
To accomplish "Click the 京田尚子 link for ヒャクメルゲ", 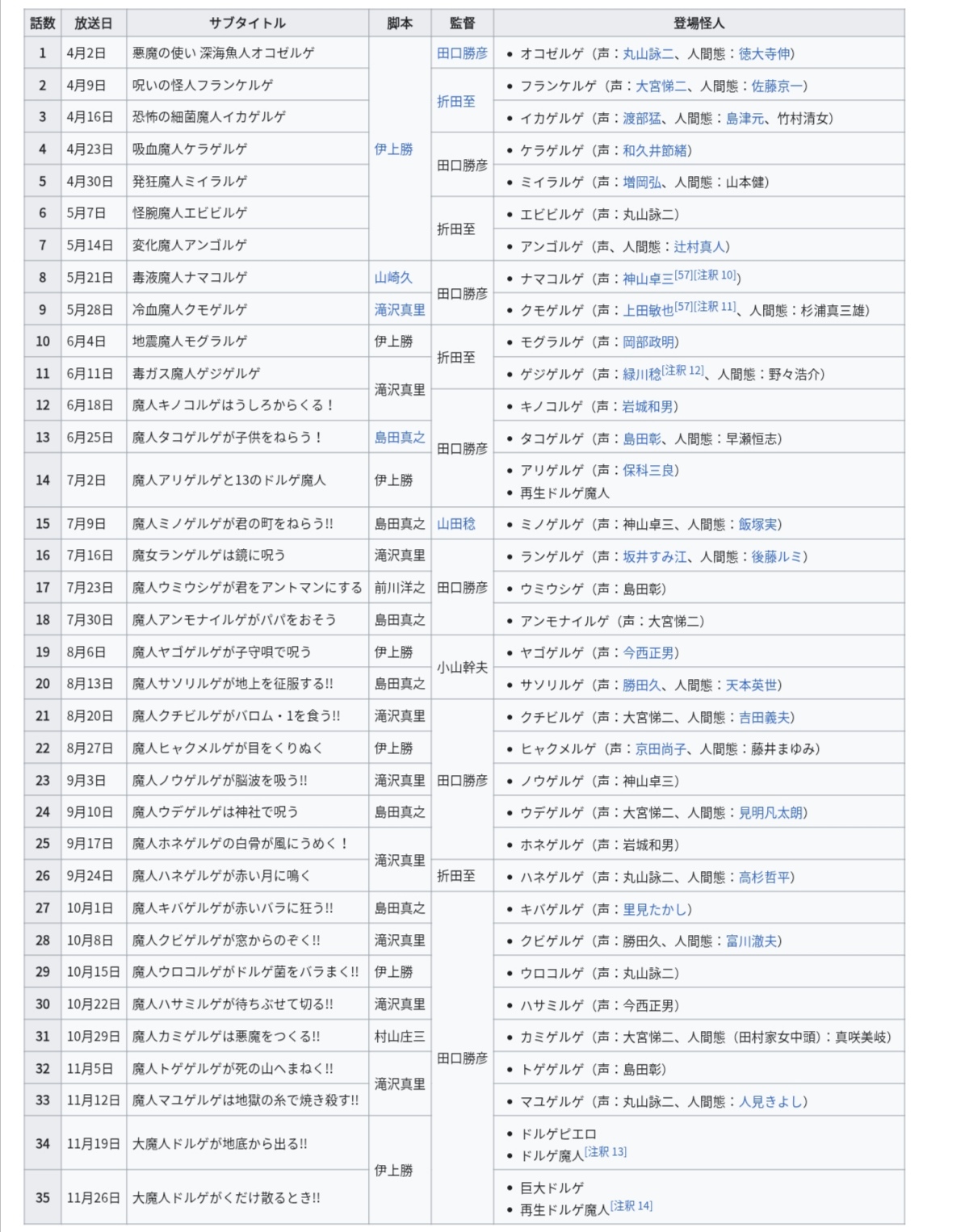I will (661, 749).
